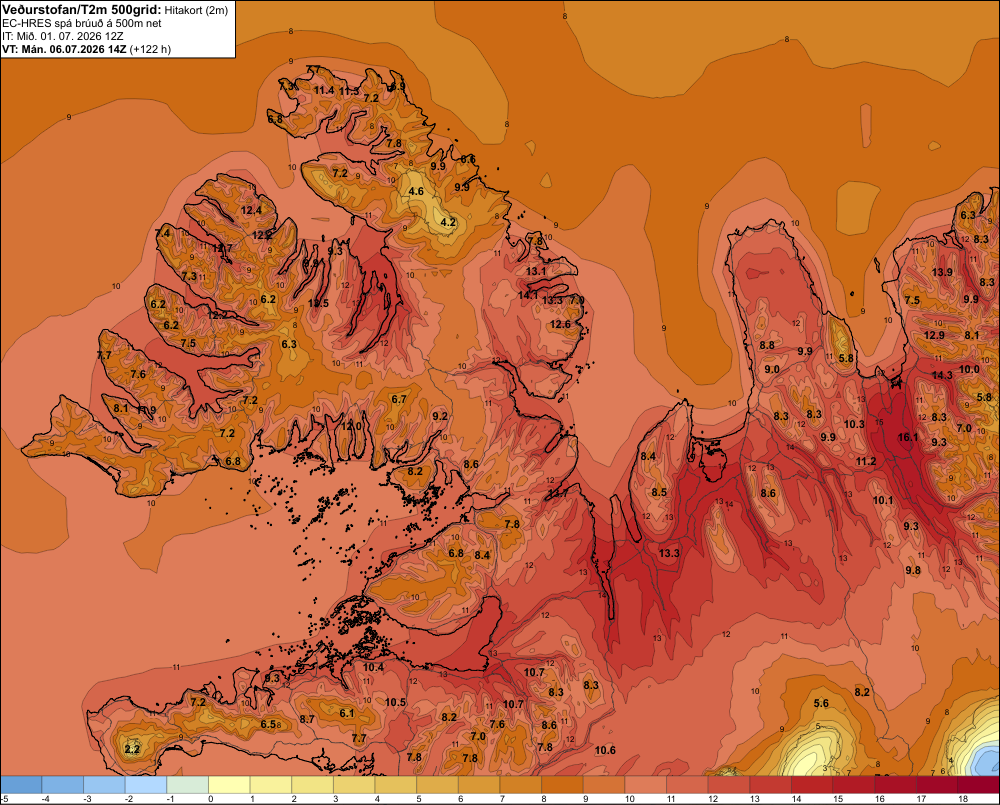Click the 9.0 temperature value
The height and width of the screenshot is (805, 1000).
point(772,369)
